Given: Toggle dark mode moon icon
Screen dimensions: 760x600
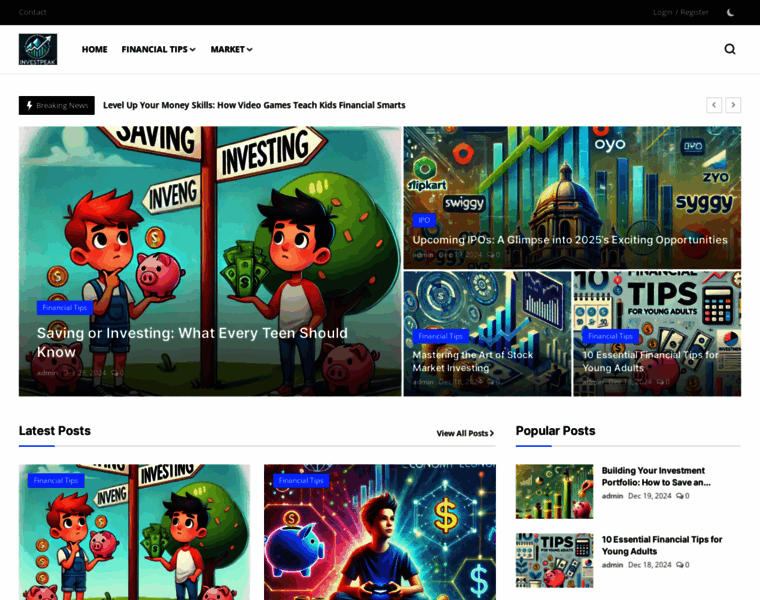Looking at the screenshot, I should point(730,12).
